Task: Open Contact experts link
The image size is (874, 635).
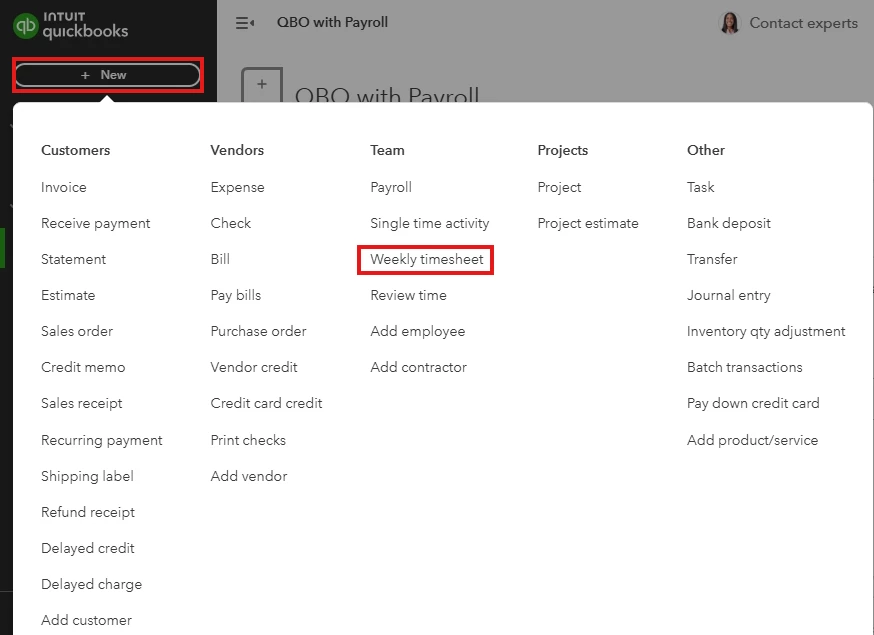Action: pos(803,23)
